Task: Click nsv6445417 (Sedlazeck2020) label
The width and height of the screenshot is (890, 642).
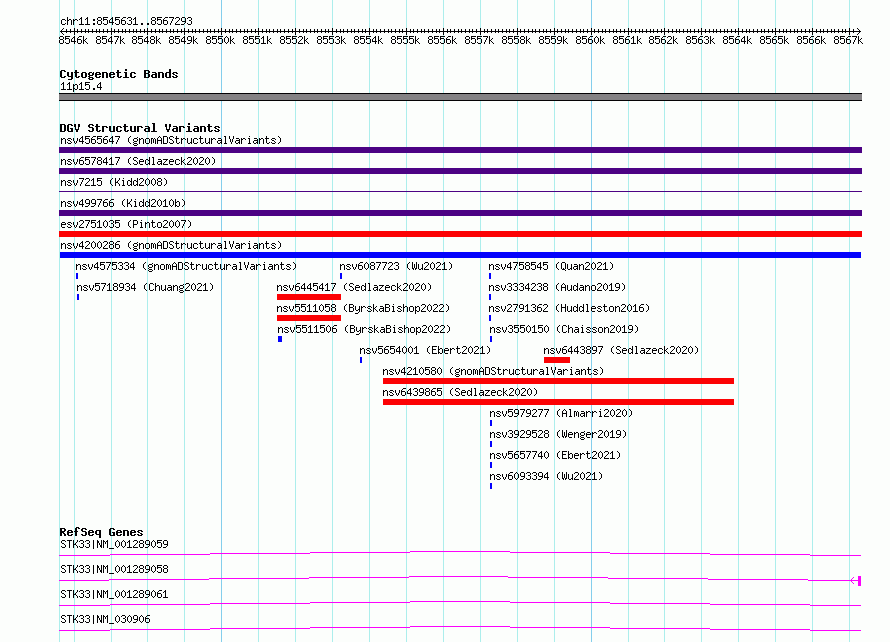Action: point(354,287)
